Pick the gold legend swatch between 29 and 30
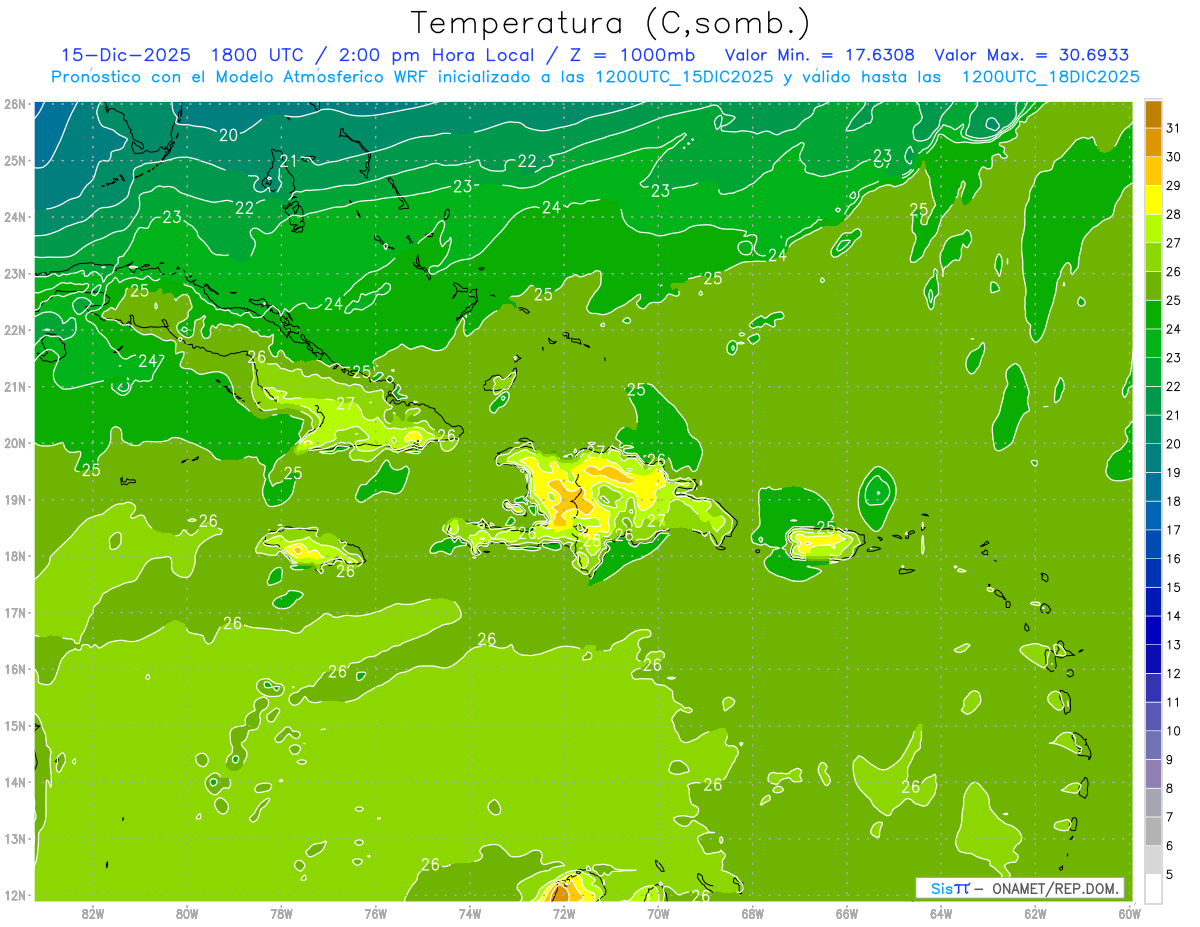The image size is (1200, 927). click(x=1153, y=170)
